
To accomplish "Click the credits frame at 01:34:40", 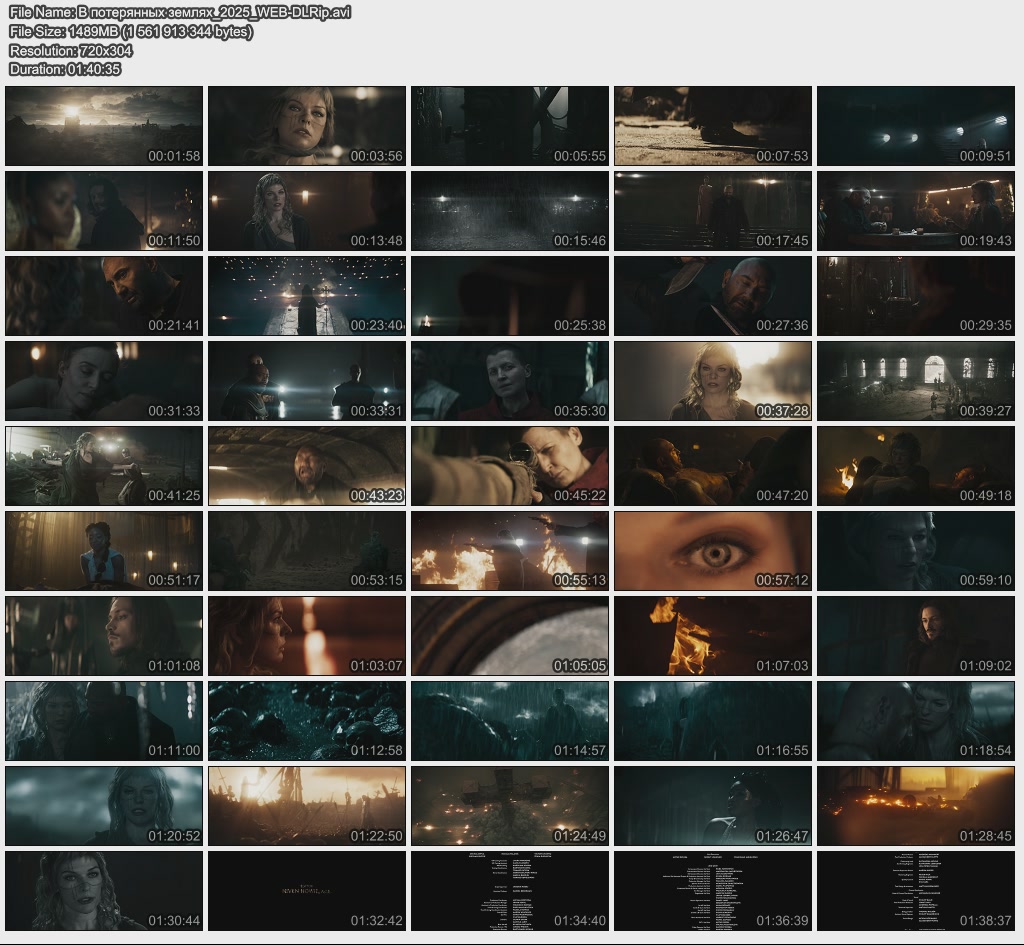I will tap(510, 891).
